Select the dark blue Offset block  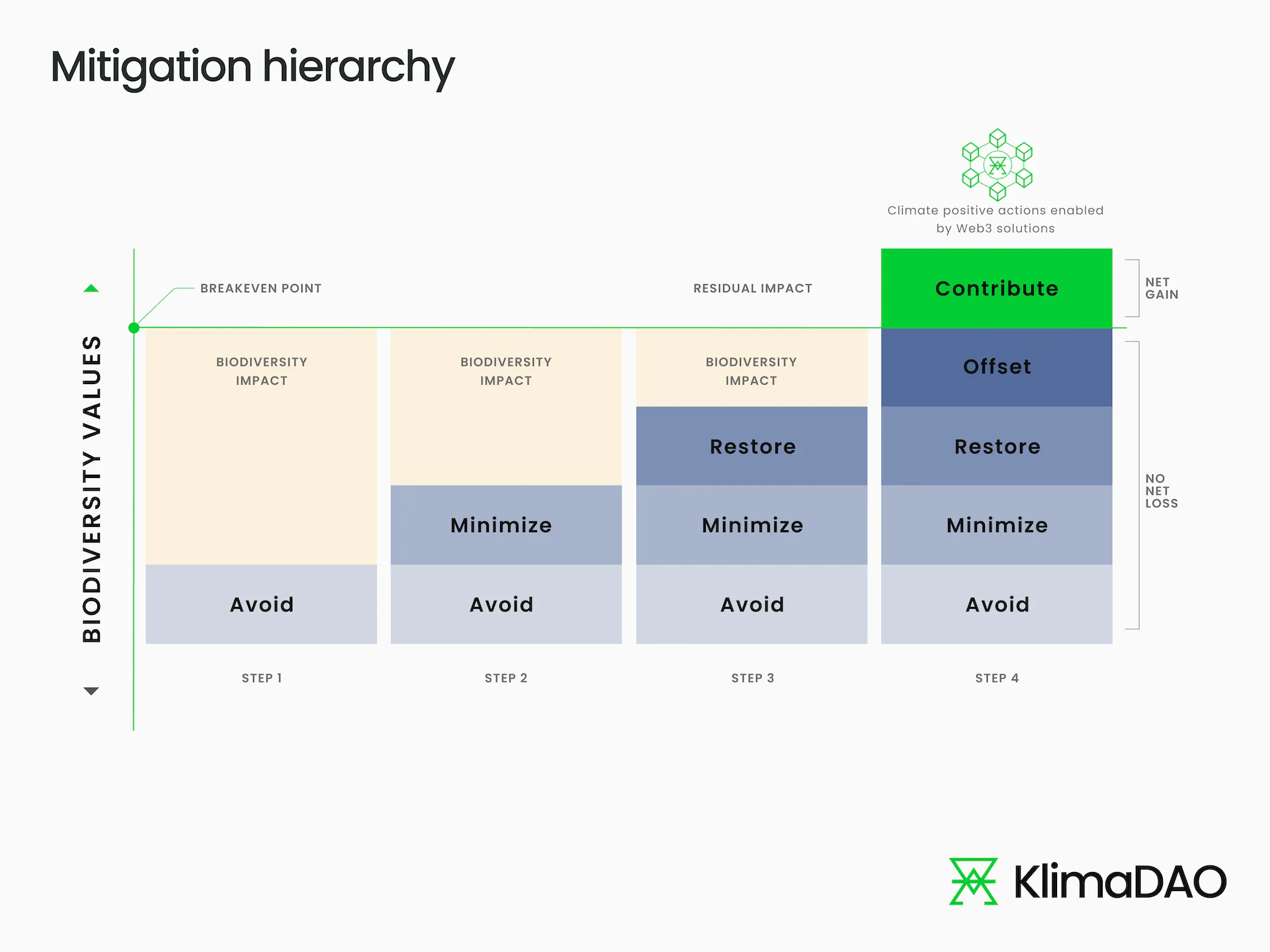point(997,367)
